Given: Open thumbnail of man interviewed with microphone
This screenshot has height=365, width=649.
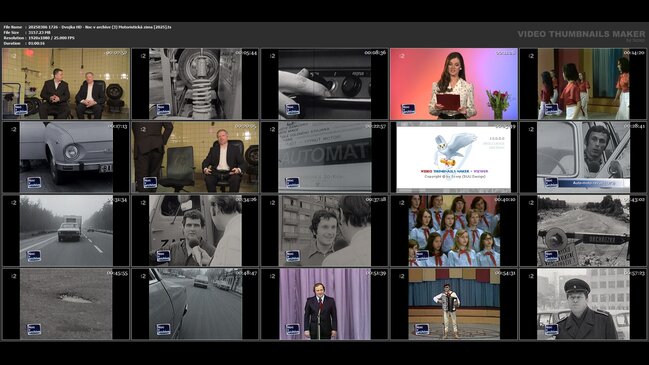Looking at the screenshot, I should coord(195,231).
